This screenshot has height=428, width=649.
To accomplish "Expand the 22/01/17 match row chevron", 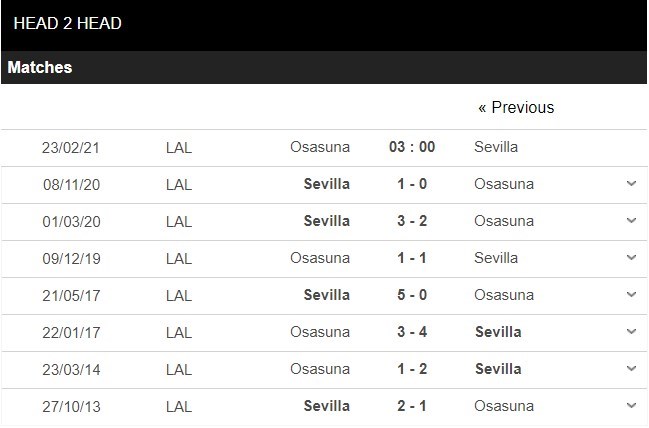I will tap(631, 332).
